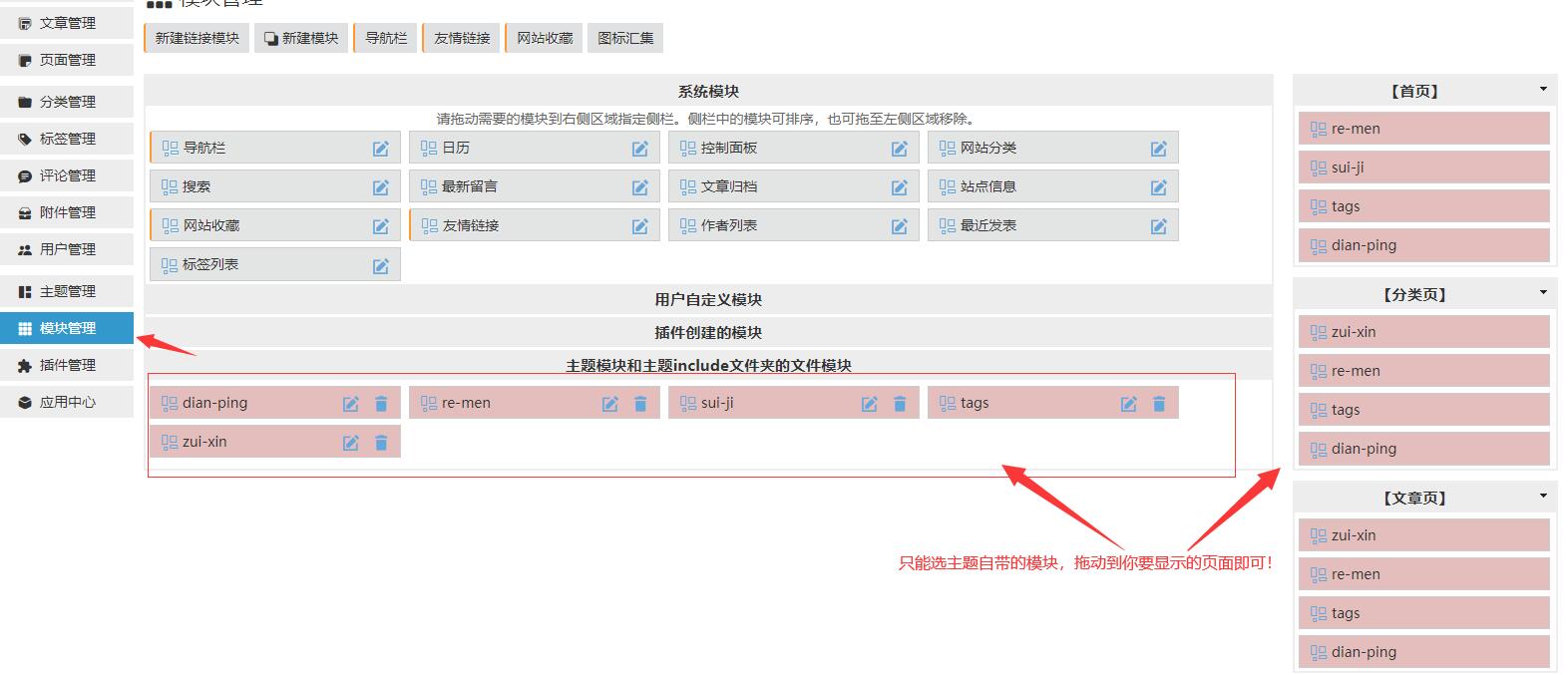The height and width of the screenshot is (675, 1568).
Task: Click the 新建链接模块 button
Action: click(196, 38)
